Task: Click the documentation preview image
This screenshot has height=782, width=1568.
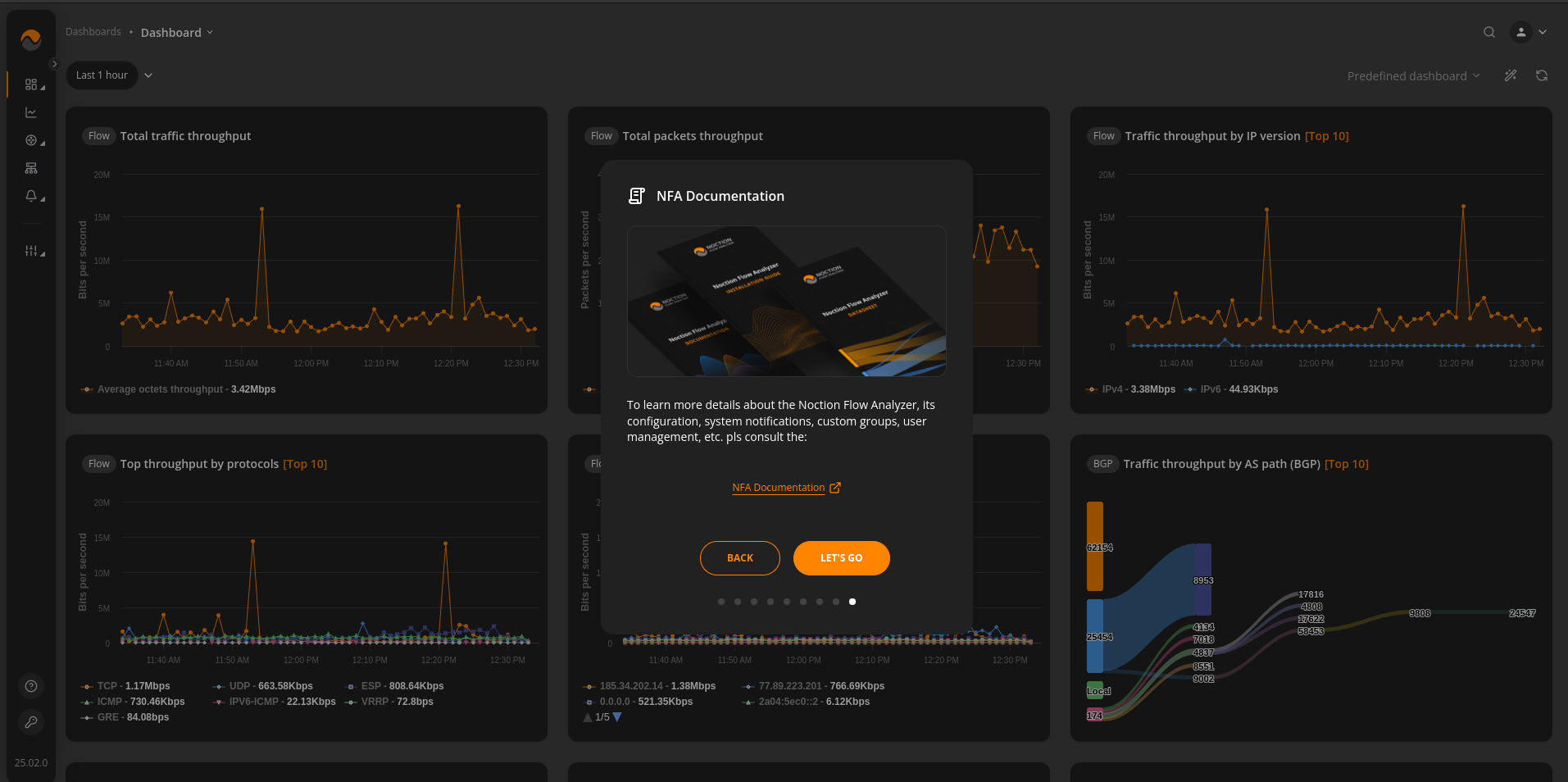Action: [787, 301]
